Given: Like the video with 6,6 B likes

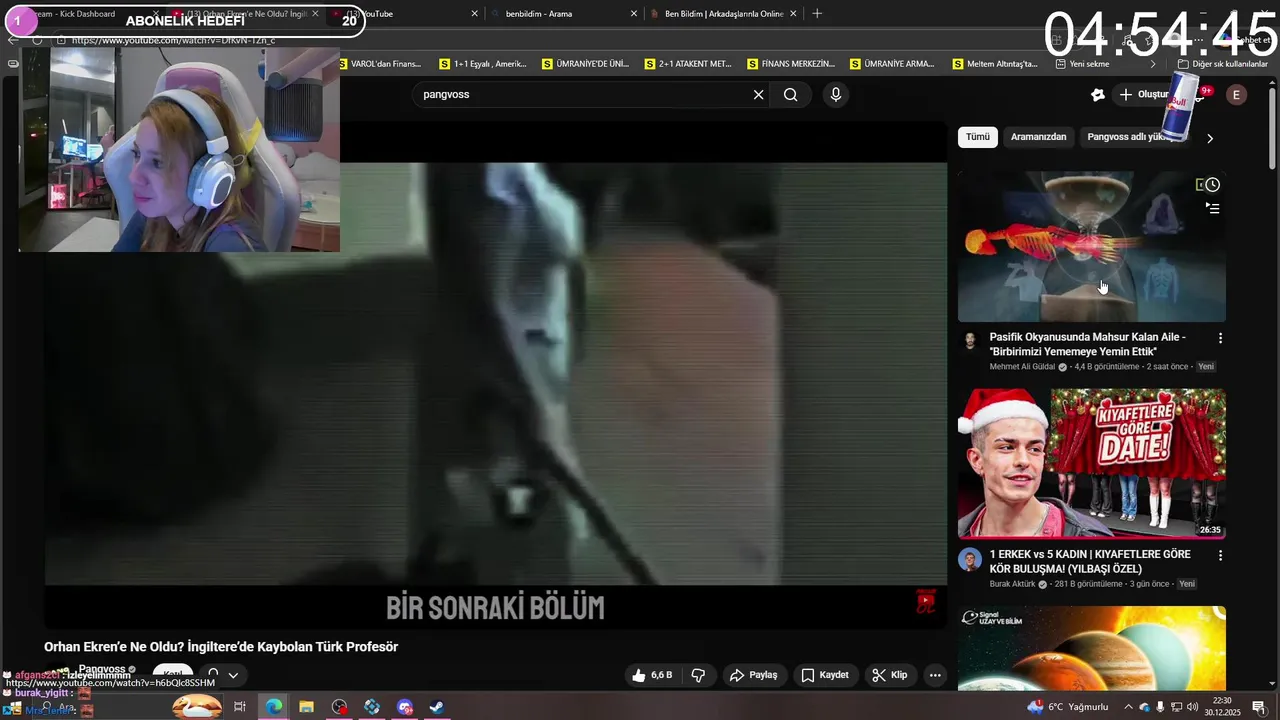Looking at the screenshot, I should point(652,675).
